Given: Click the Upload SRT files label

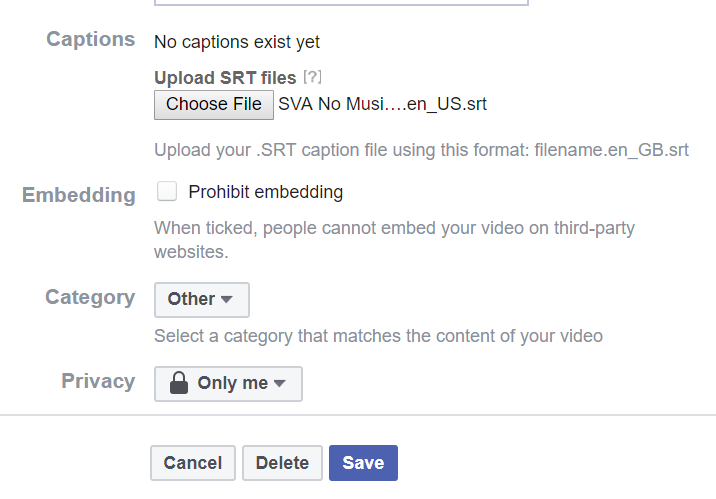Looking at the screenshot, I should point(225,78).
